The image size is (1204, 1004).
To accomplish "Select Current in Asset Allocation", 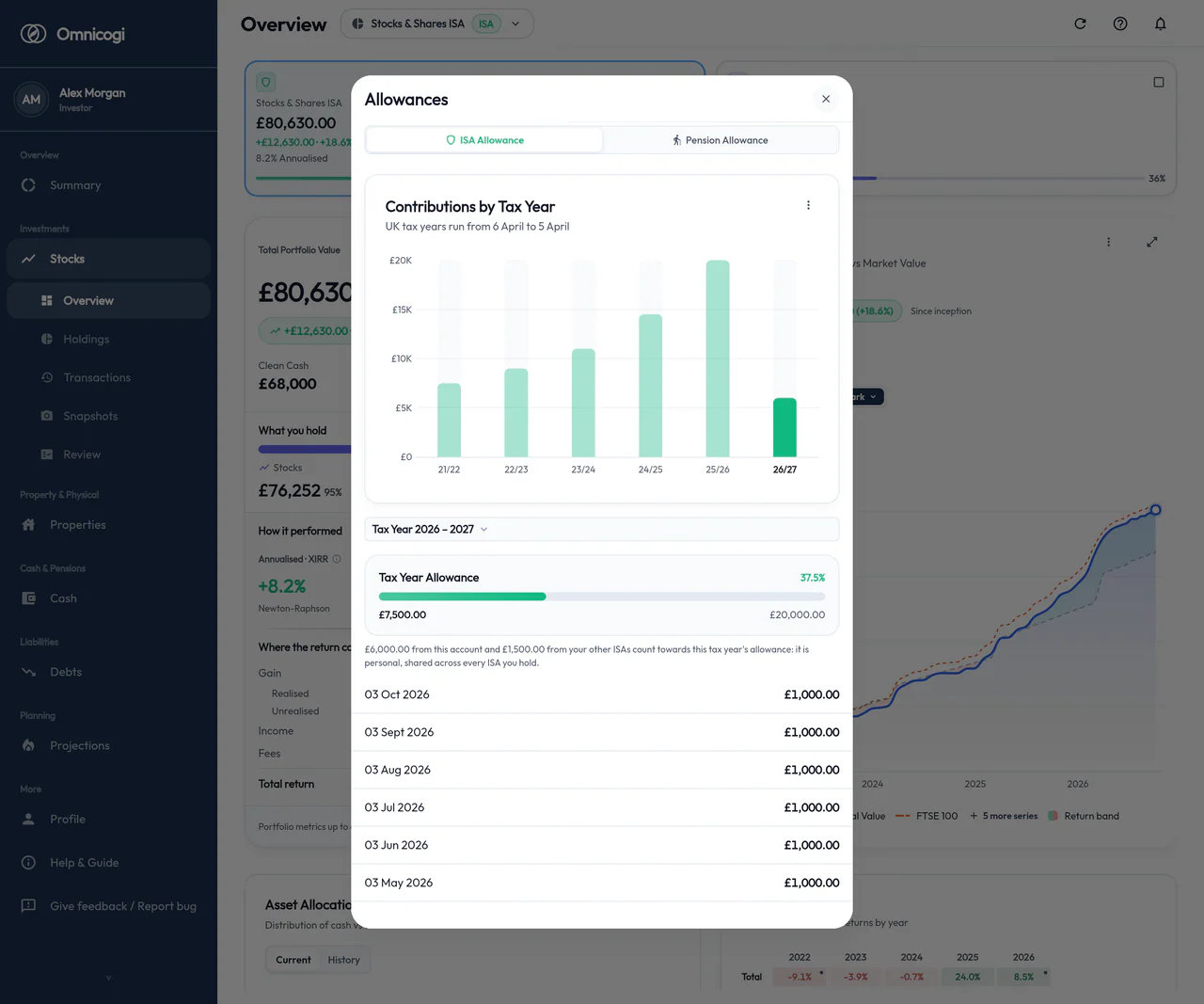I will pyautogui.click(x=293, y=960).
